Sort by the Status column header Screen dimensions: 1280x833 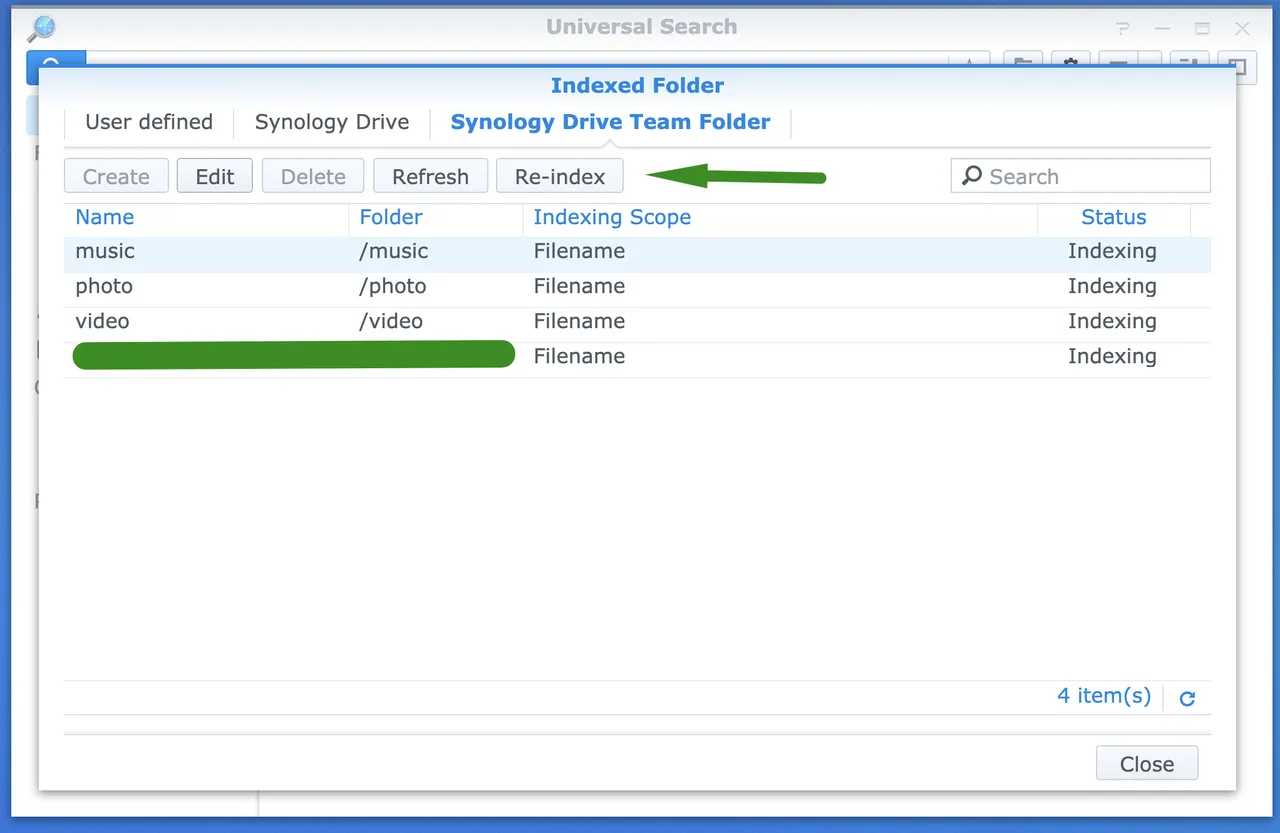coord(1114,218)
